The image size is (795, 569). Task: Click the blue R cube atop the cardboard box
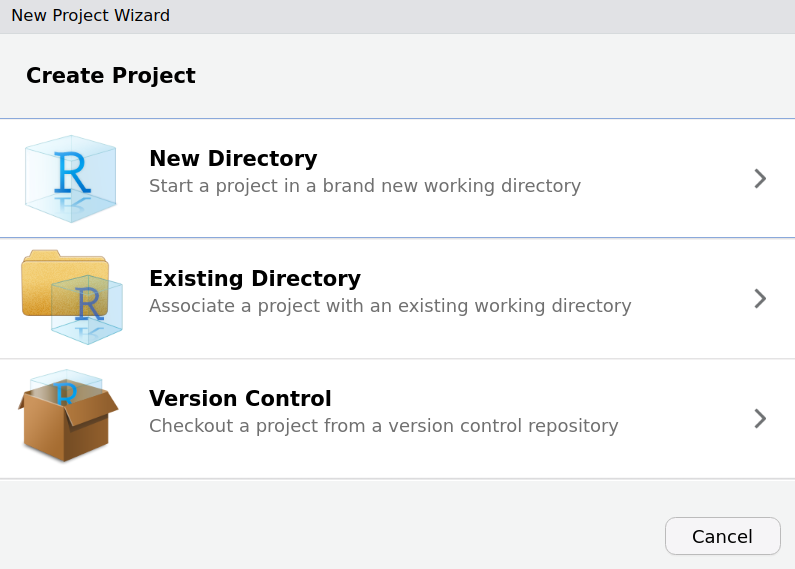66,386
